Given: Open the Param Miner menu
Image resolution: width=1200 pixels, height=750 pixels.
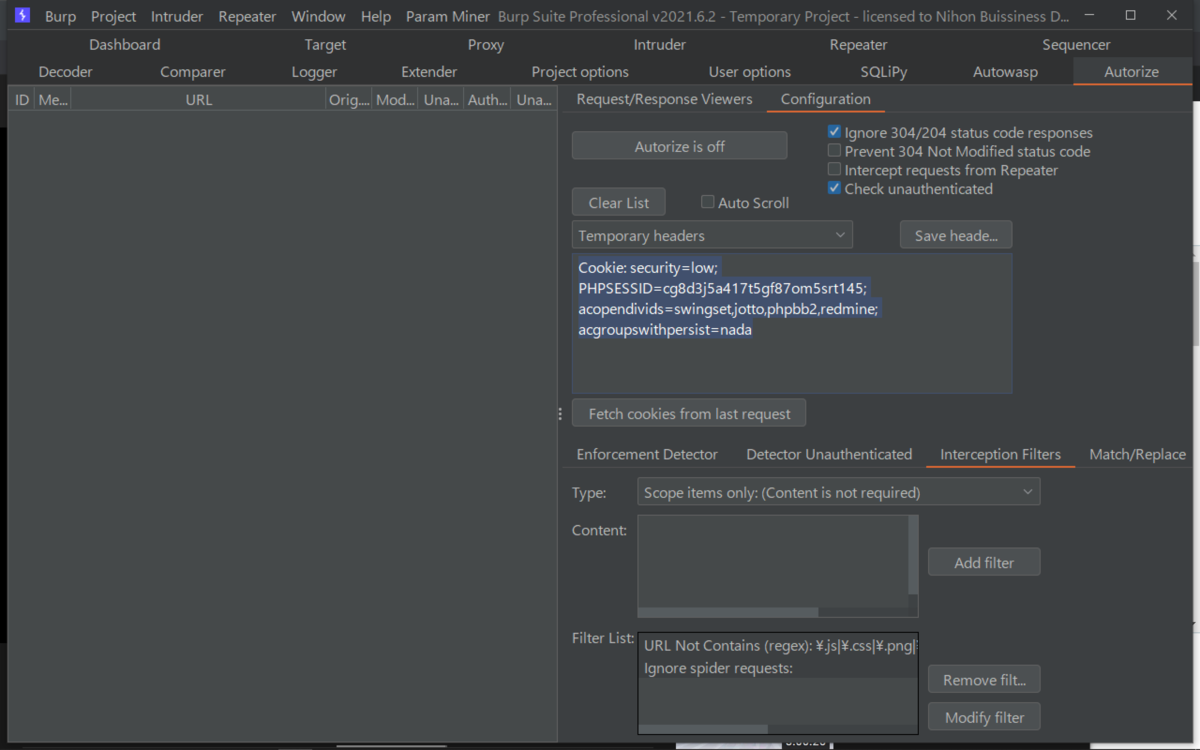Looking at the screenshot, I should pyautogui.click(x=448, y=17).
